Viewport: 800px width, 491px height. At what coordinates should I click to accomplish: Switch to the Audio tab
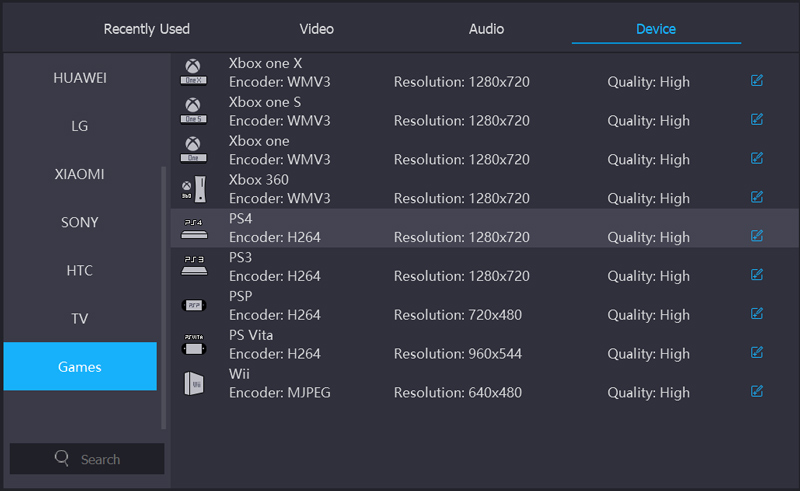(x=486, y=29)
